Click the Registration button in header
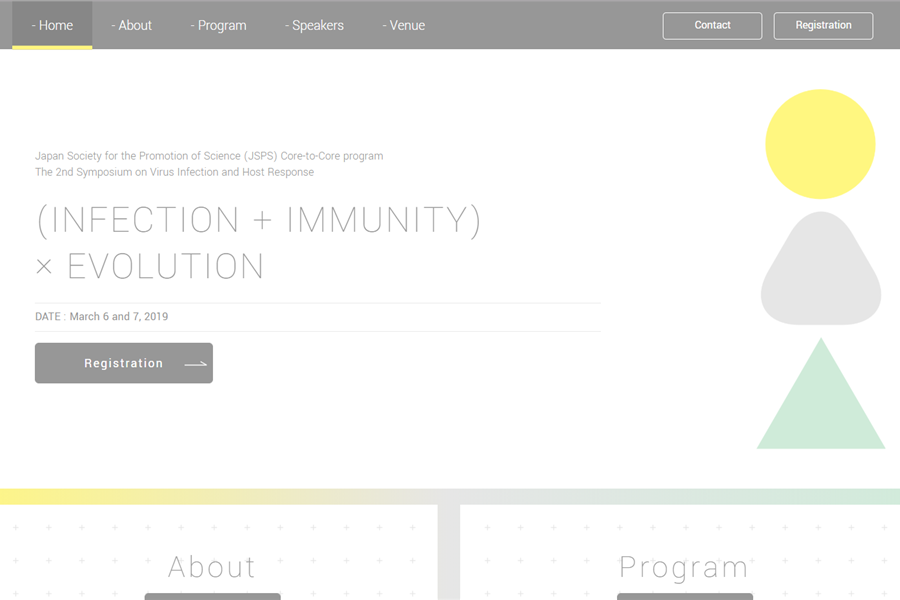The image size is (900, 600). (x=823, y=26)
